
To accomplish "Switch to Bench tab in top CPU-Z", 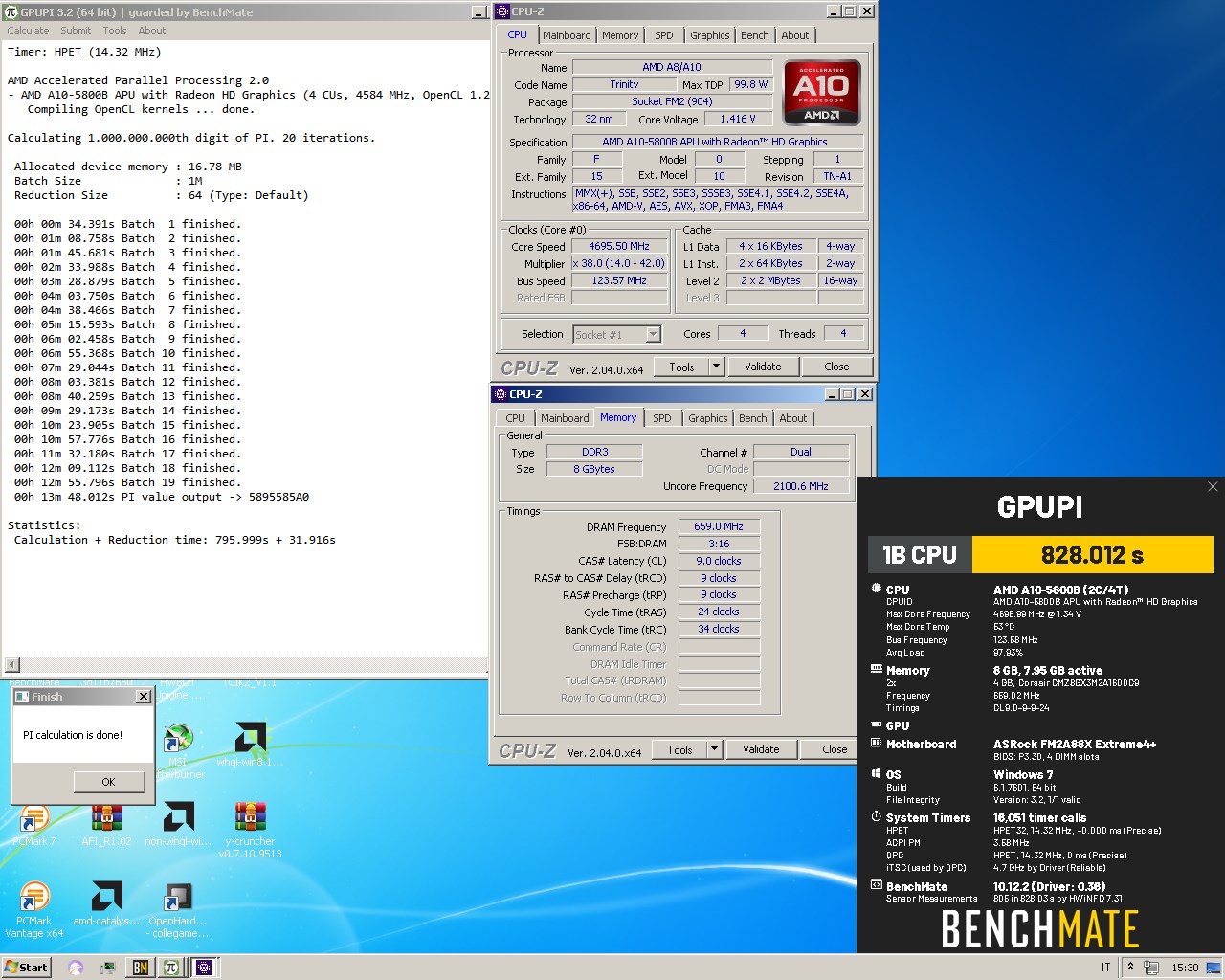I will 755,35.
